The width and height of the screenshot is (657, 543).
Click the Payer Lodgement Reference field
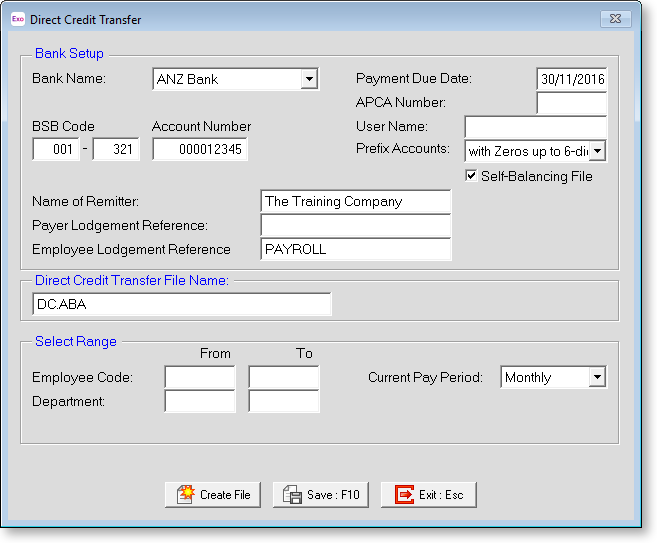tap(355, 225)
